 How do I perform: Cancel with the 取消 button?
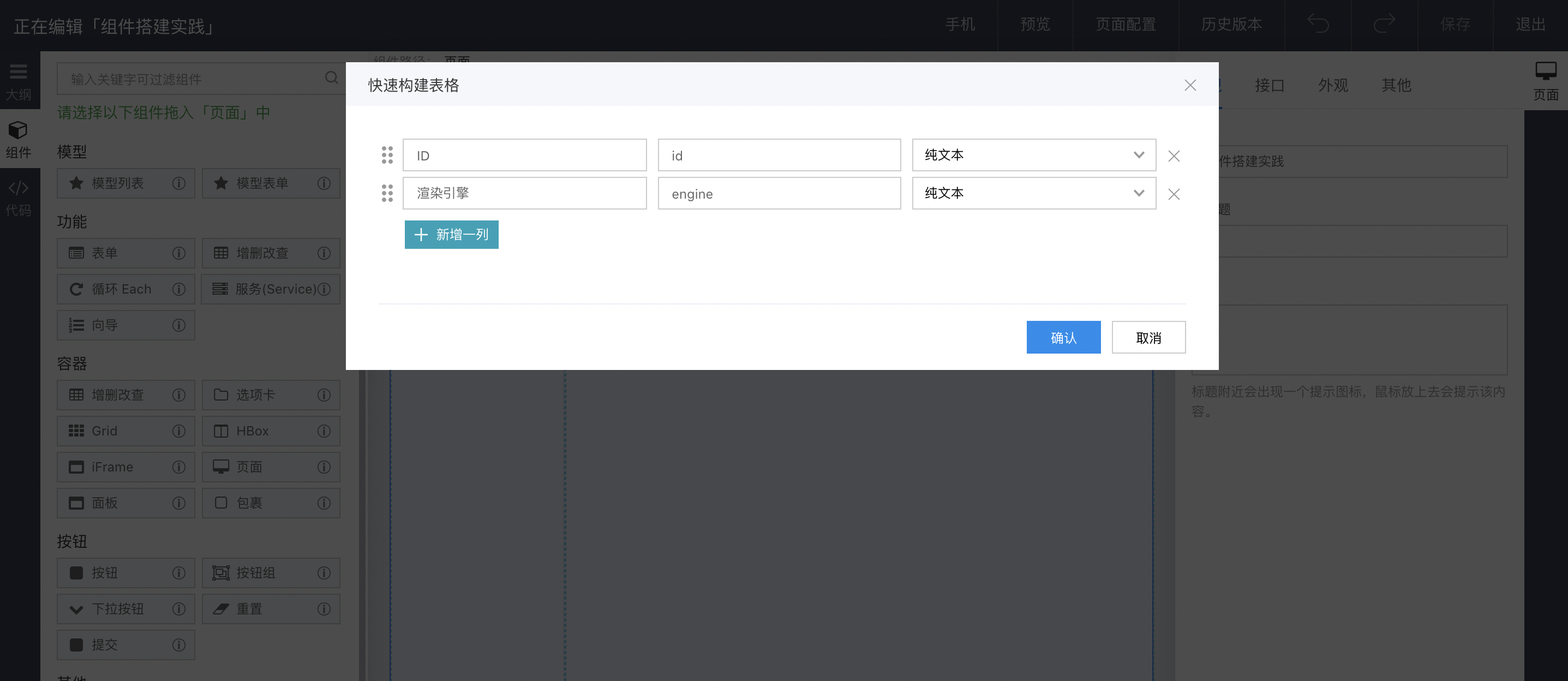(1148, 337)
